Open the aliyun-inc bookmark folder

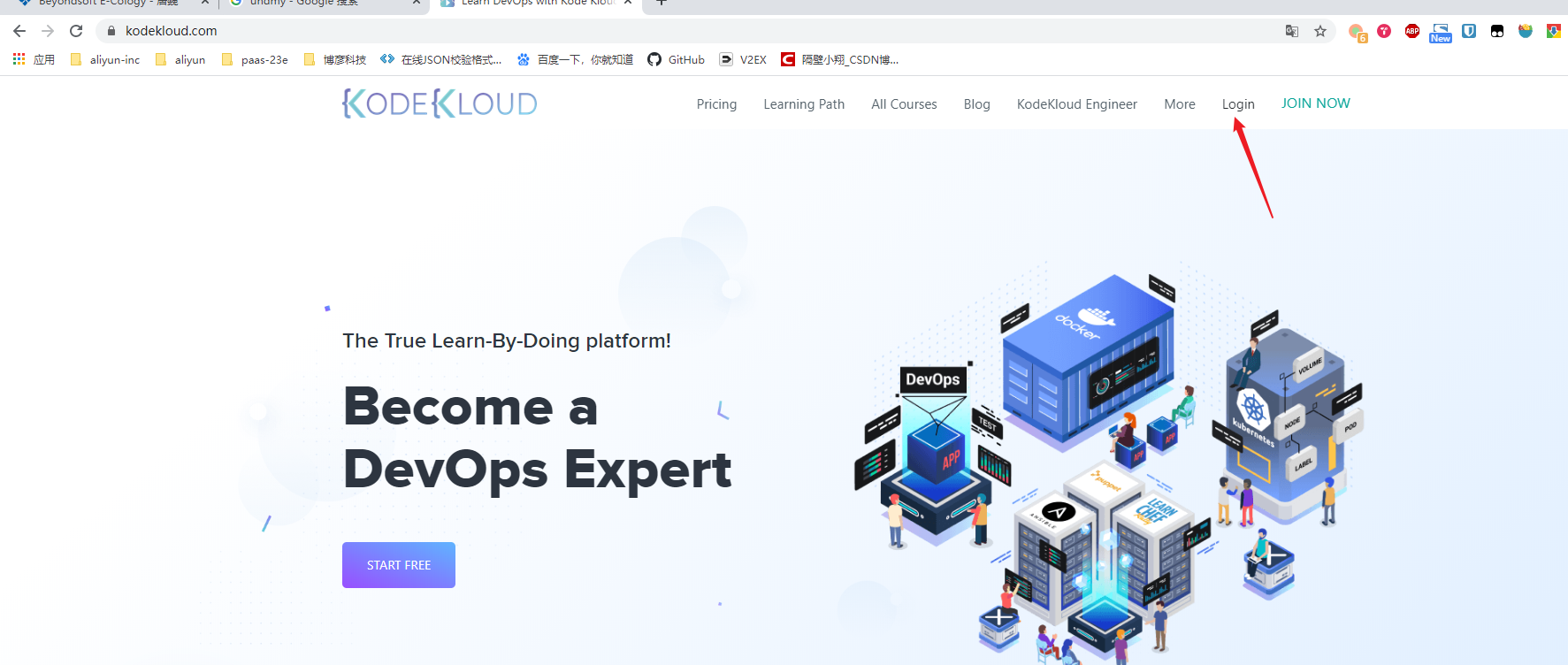click(x=105, y=59)
